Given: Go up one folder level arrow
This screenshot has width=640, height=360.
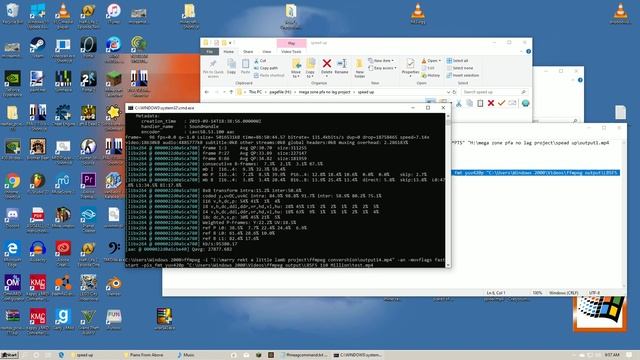Looking at the screenshot, I should [x=231, y=92].
